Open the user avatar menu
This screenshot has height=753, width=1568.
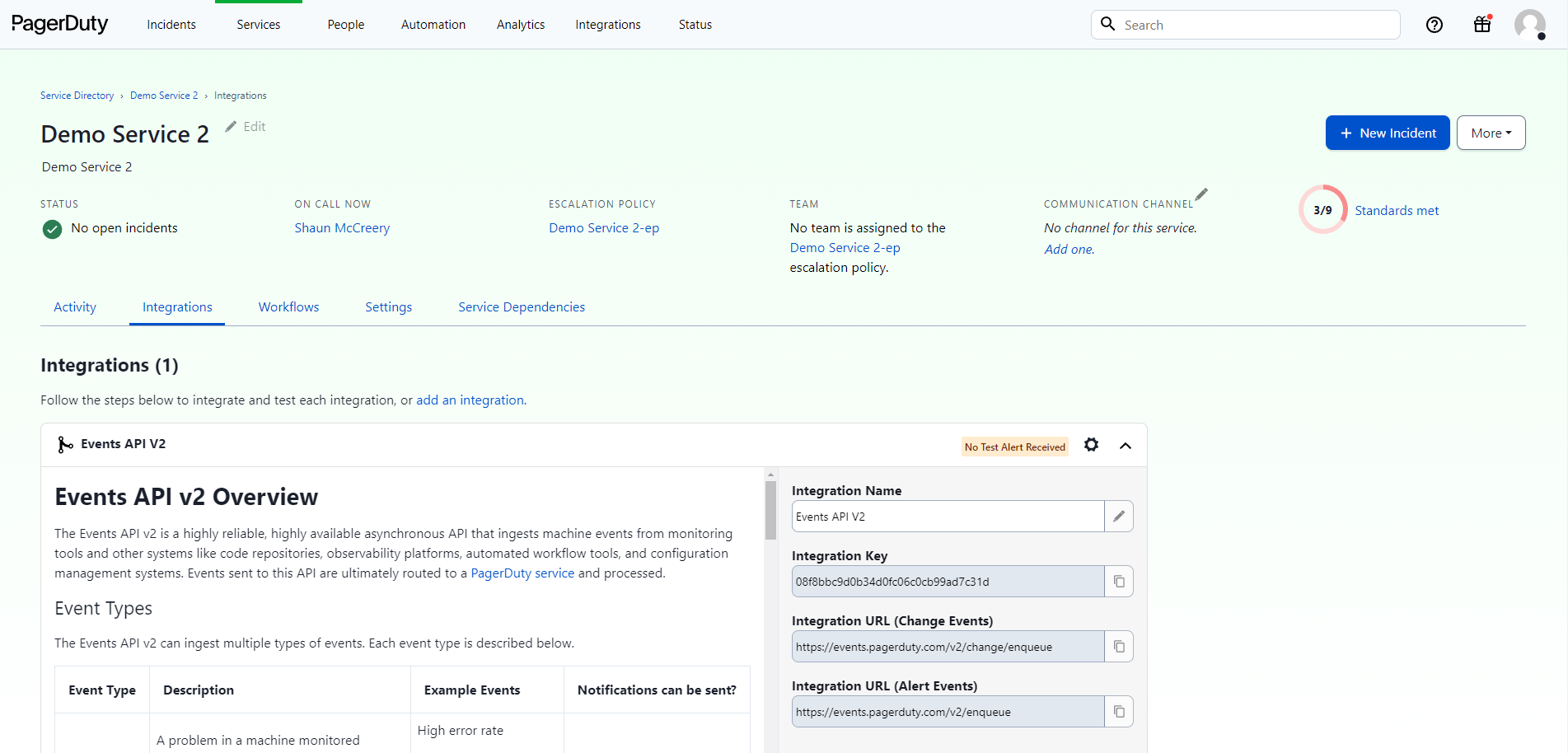click(1530, 25)
